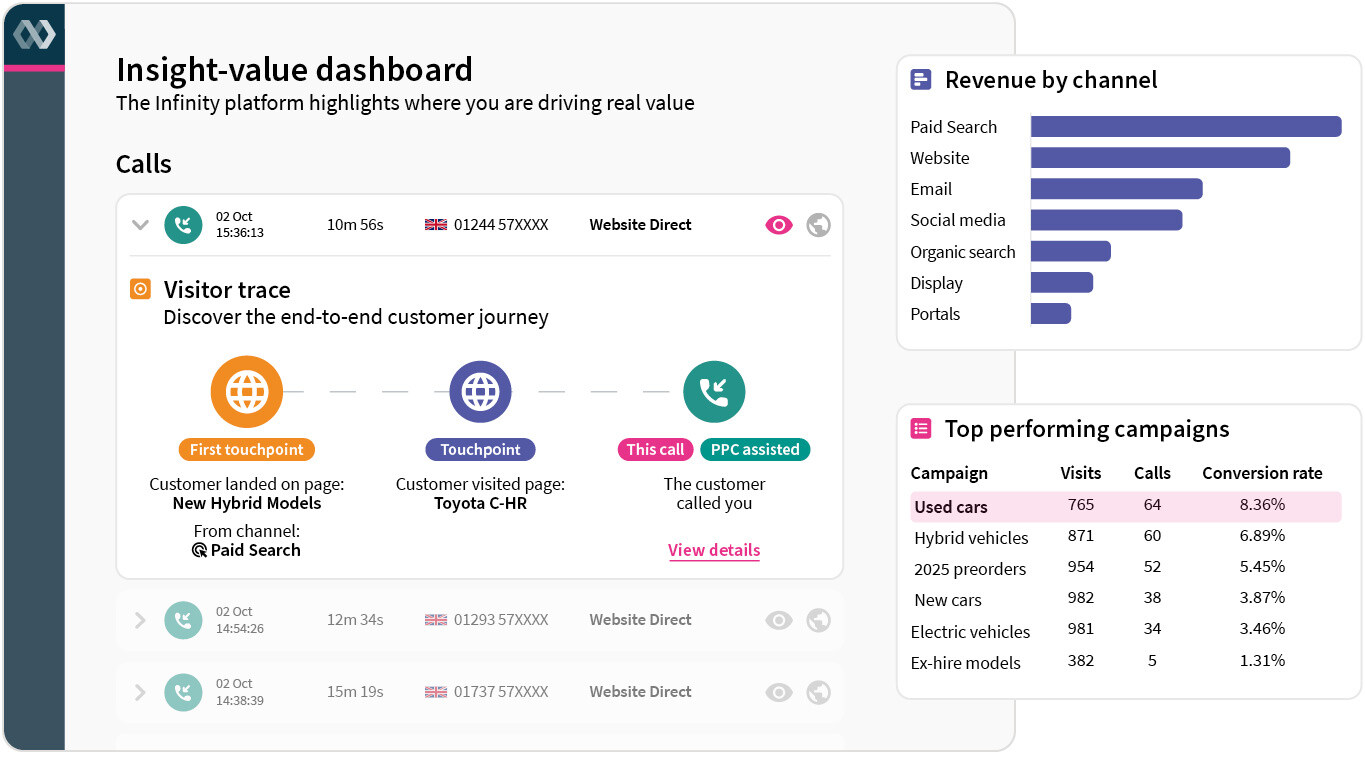1365x758 pixels.
Task: Click the Portals revenue bar
Action: (x=1051, y=313)
